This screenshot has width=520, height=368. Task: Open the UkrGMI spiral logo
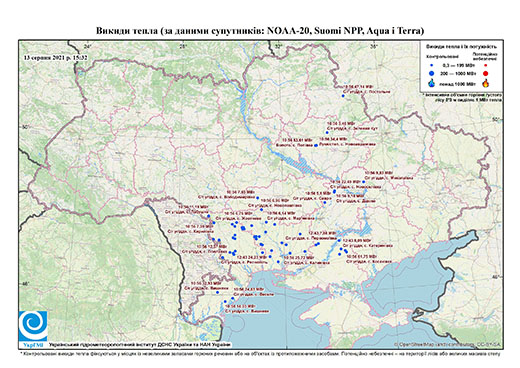point(33,326)
